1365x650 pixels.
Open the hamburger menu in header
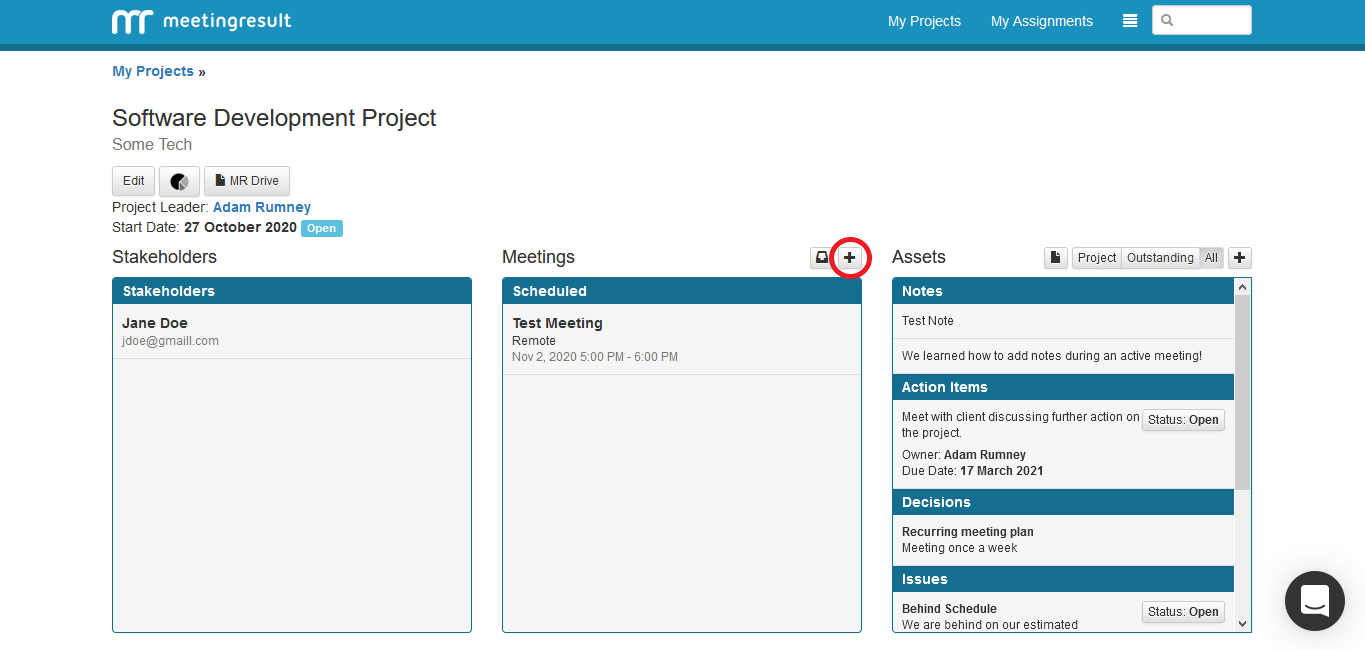[x=1130, y=21]
